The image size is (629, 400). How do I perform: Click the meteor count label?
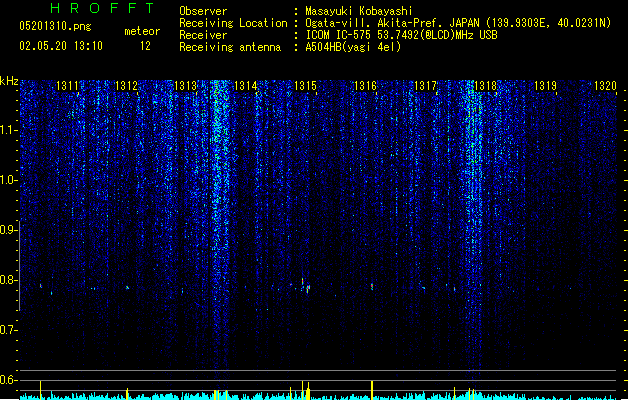coord(142,31)
